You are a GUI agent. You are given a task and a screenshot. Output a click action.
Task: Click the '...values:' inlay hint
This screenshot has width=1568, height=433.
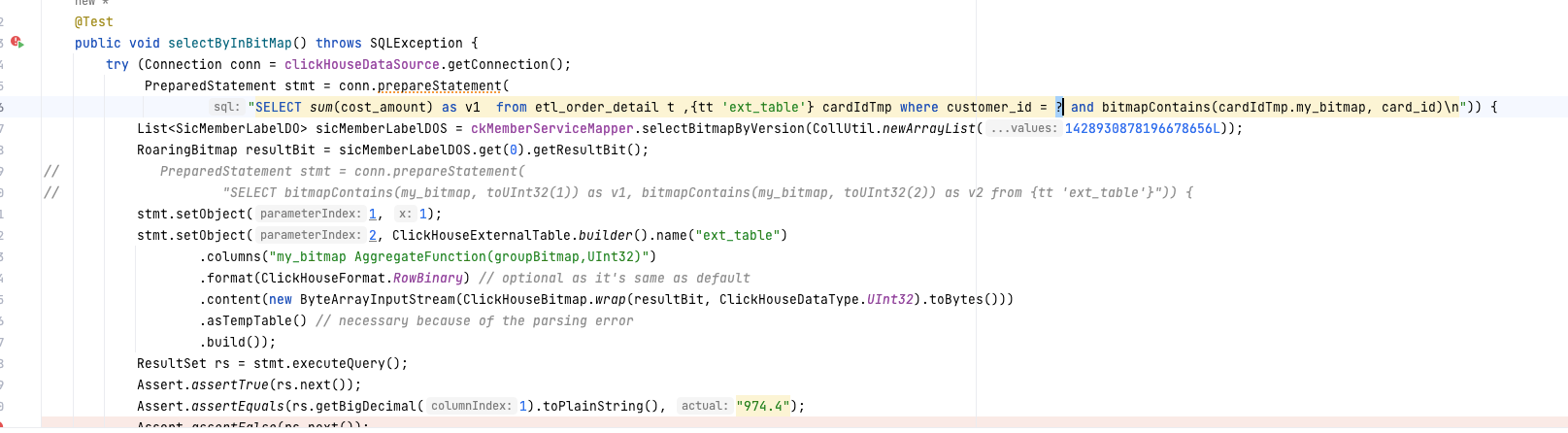[1024, 128]
